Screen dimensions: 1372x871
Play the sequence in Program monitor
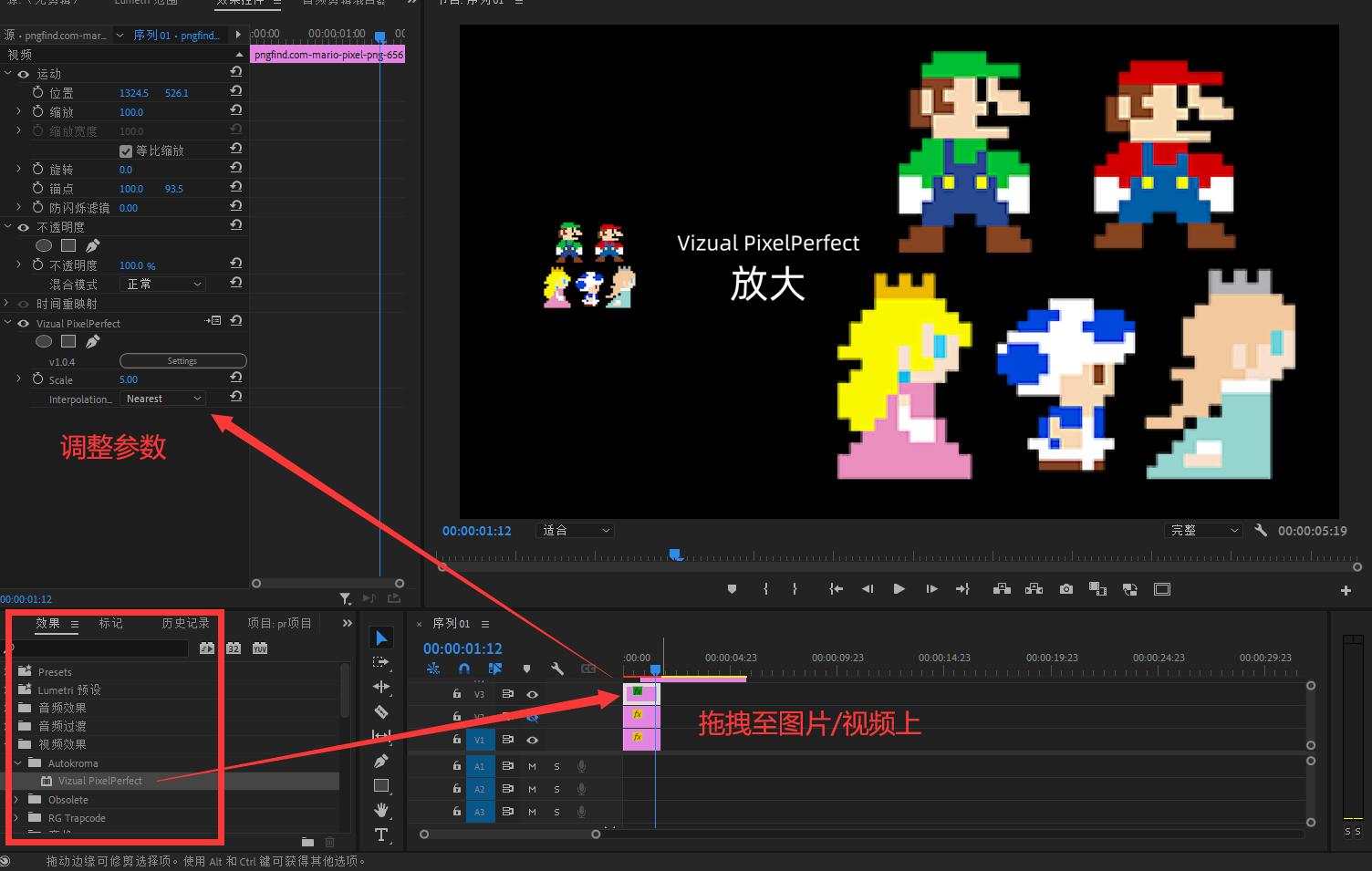(899, 589)
